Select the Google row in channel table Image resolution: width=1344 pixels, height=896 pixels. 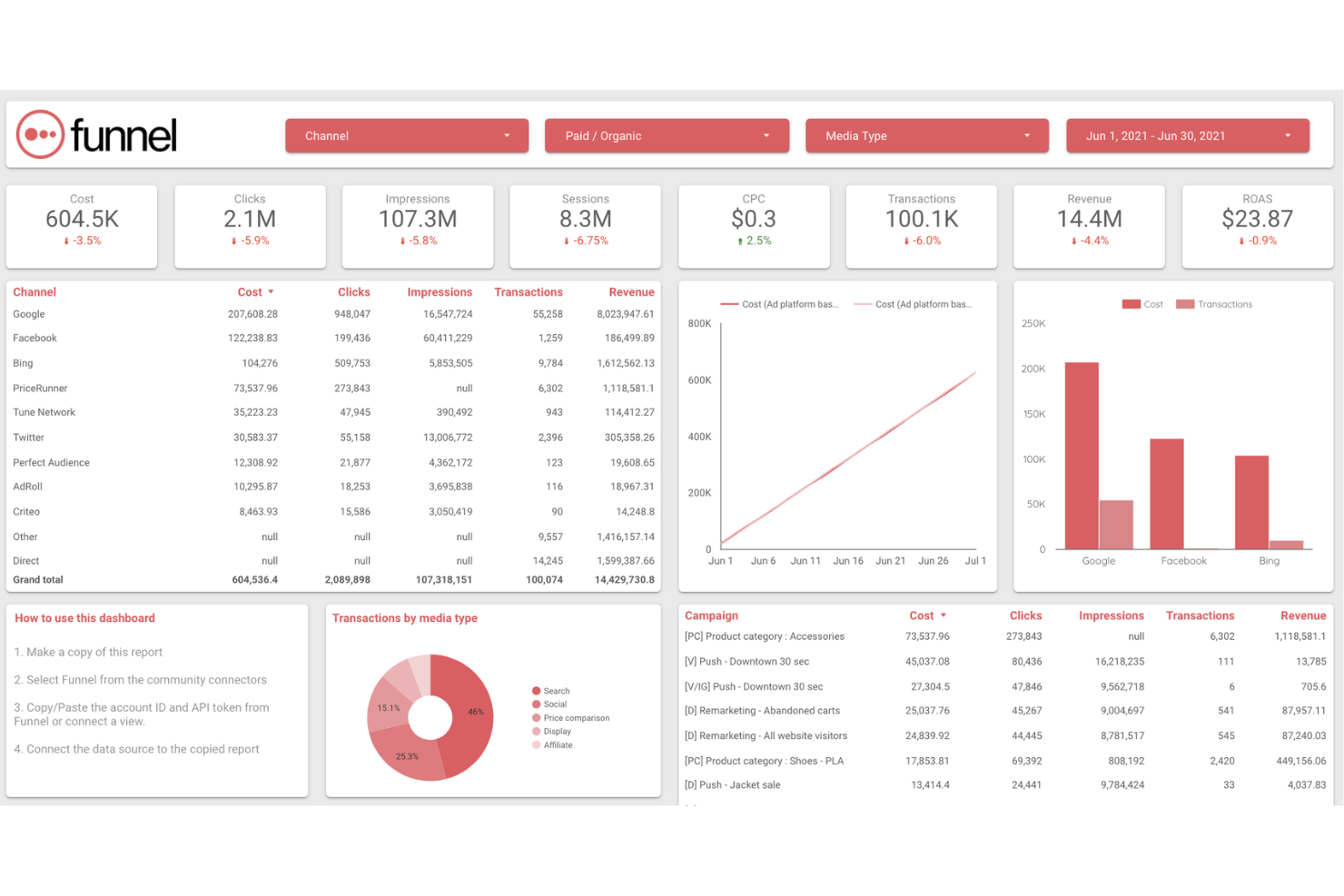(x=333, y=314)
